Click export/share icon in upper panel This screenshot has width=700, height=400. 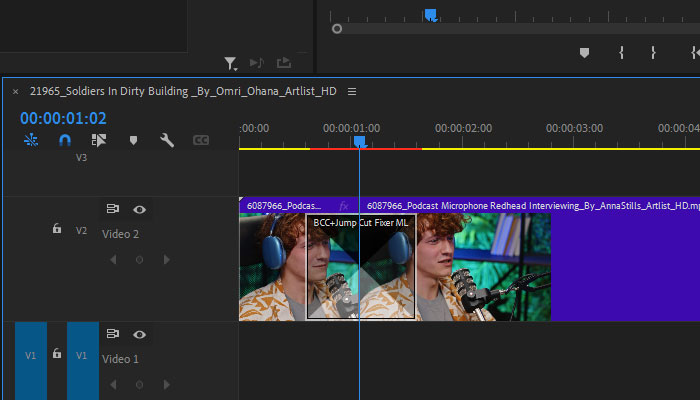pos(284,63)
